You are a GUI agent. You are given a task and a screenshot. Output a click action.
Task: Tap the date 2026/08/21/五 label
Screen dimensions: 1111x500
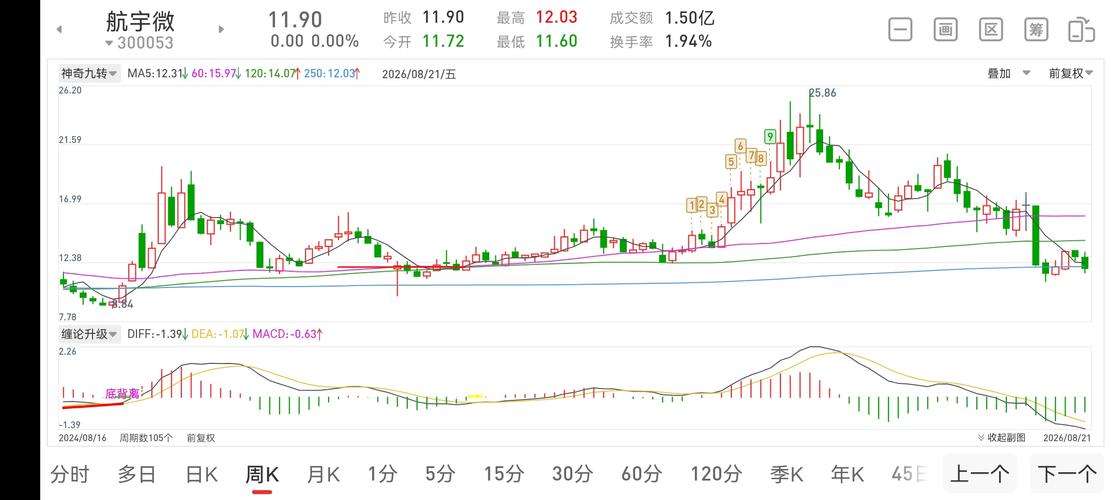419,74
